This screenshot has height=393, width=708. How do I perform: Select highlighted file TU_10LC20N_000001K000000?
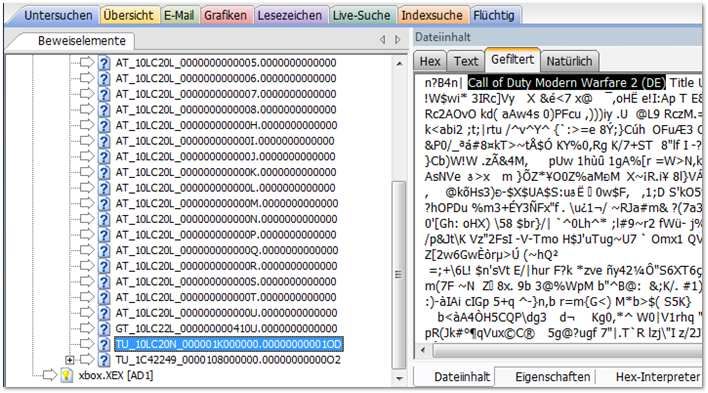click(228, 344)
